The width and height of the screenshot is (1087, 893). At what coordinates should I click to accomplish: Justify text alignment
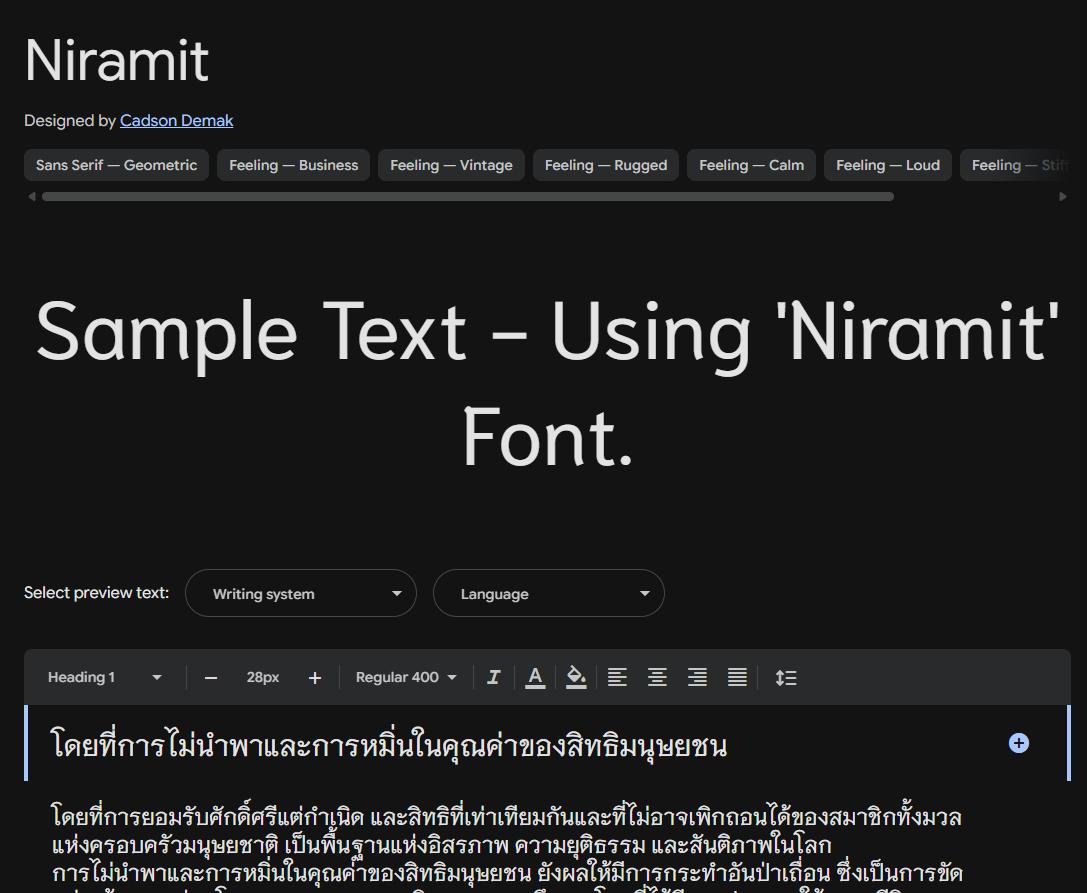pos(737,677)
